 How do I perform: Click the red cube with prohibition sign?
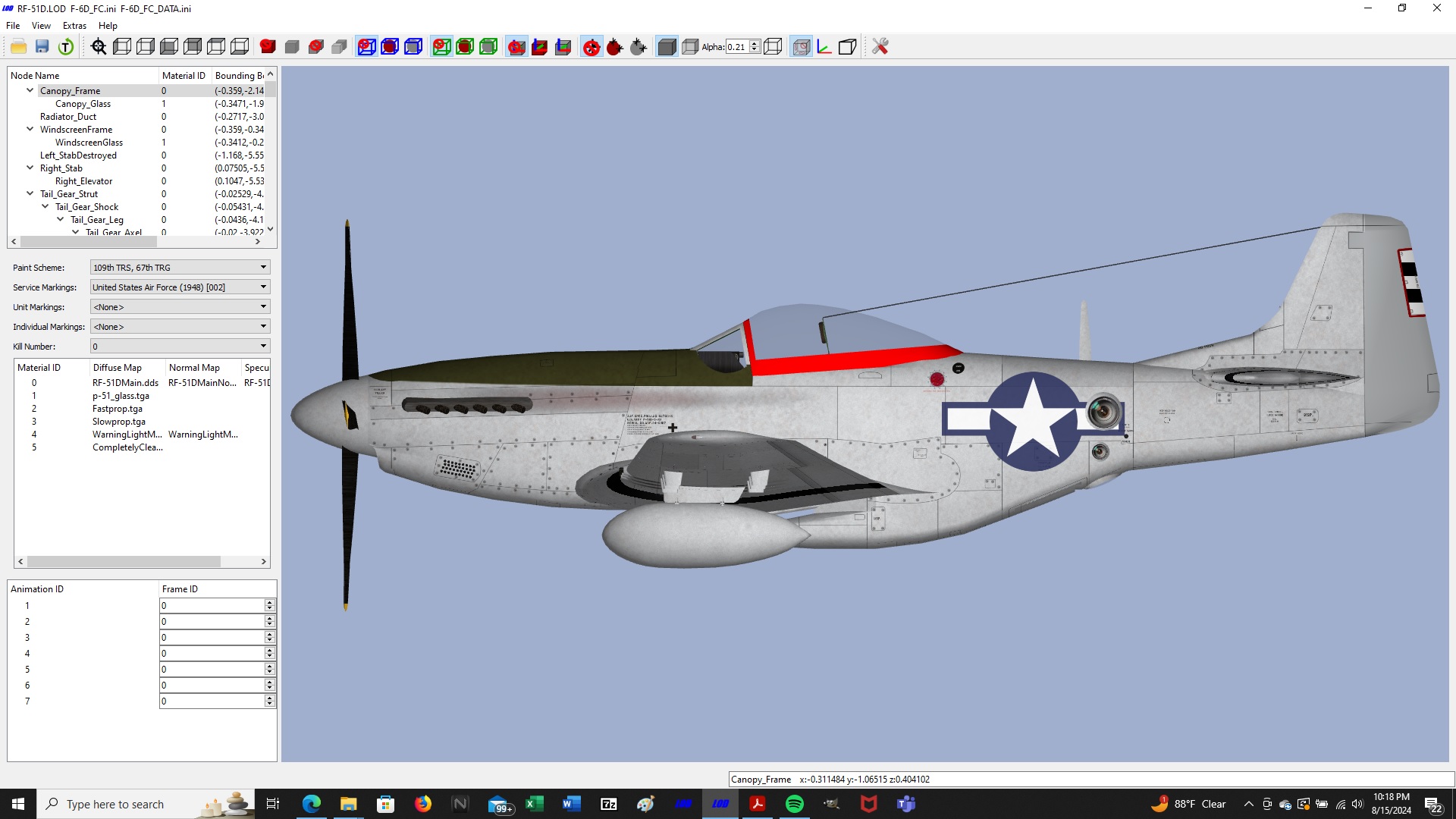click(x=268, y=47)
